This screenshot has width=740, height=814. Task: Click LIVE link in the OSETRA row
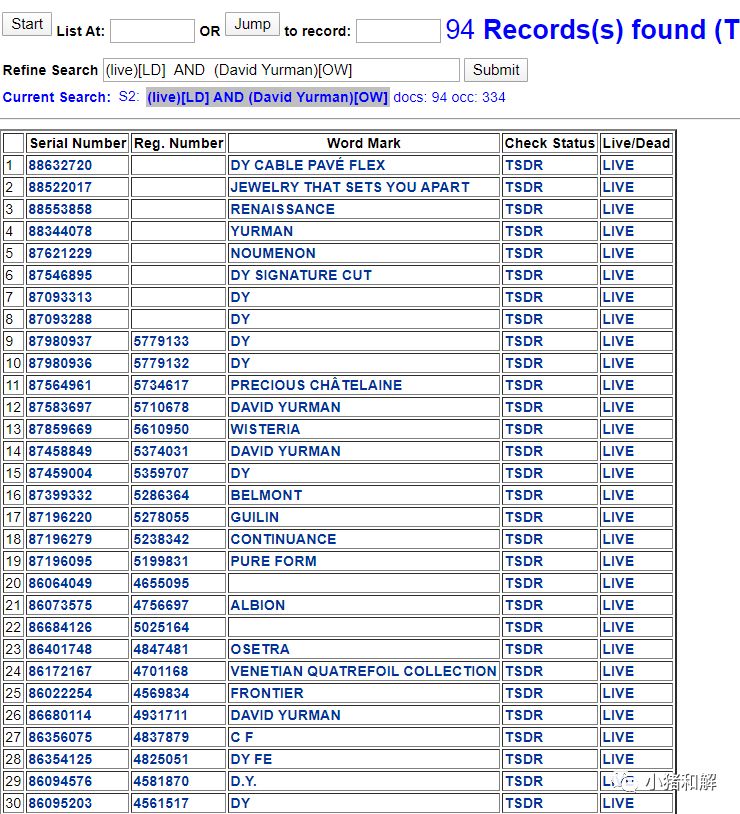click(x=618, y=649)
